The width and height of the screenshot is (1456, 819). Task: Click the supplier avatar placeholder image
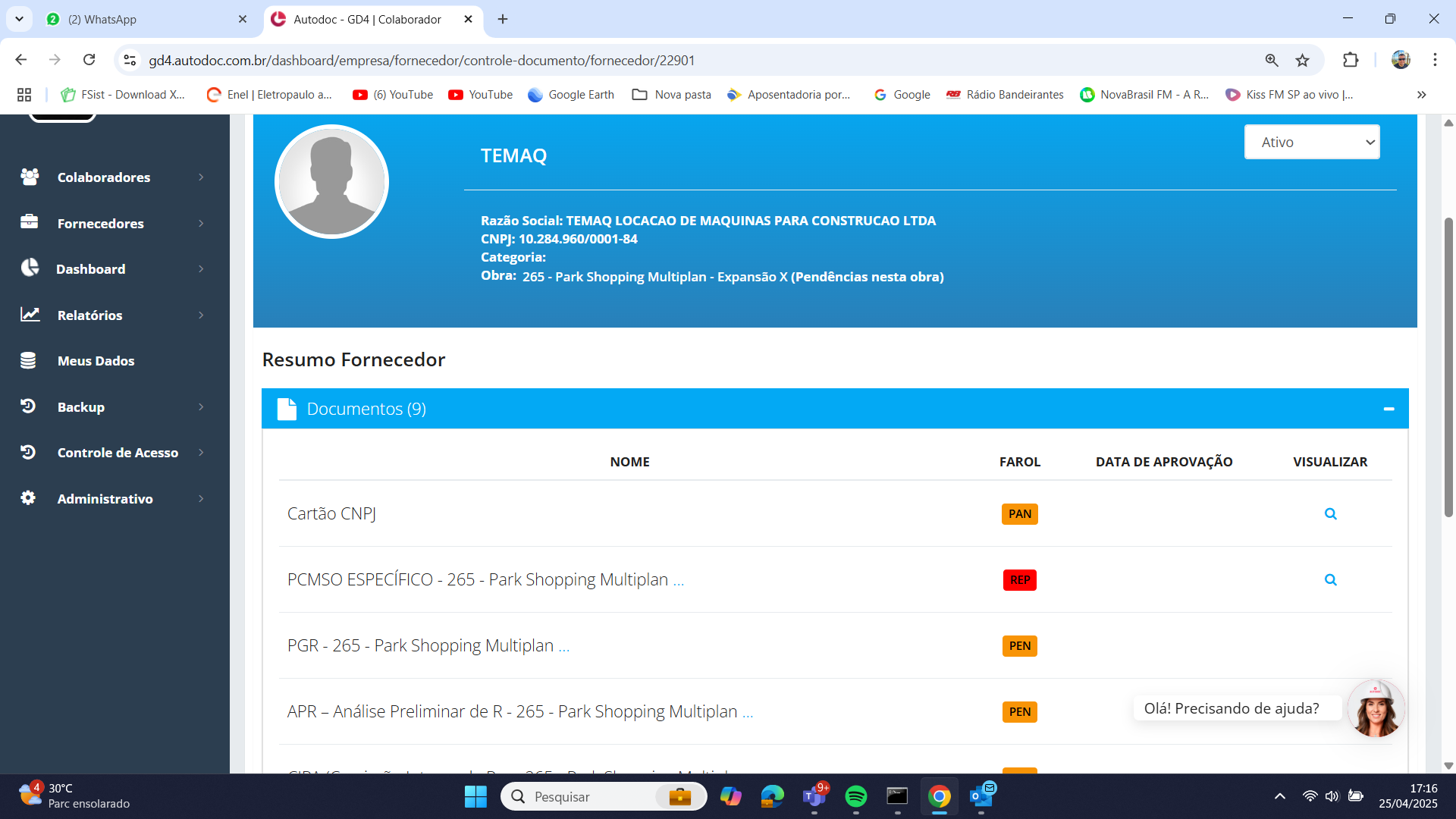331,181
